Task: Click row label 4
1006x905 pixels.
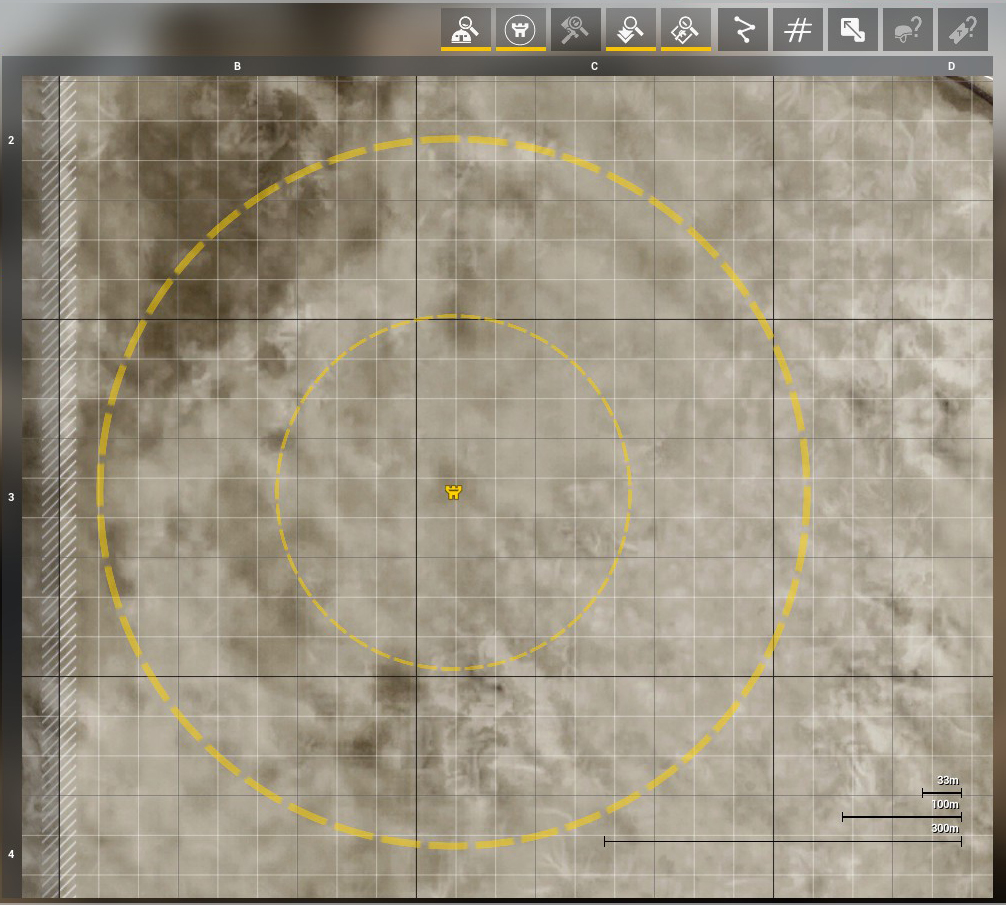Action: tap(11, 854)
